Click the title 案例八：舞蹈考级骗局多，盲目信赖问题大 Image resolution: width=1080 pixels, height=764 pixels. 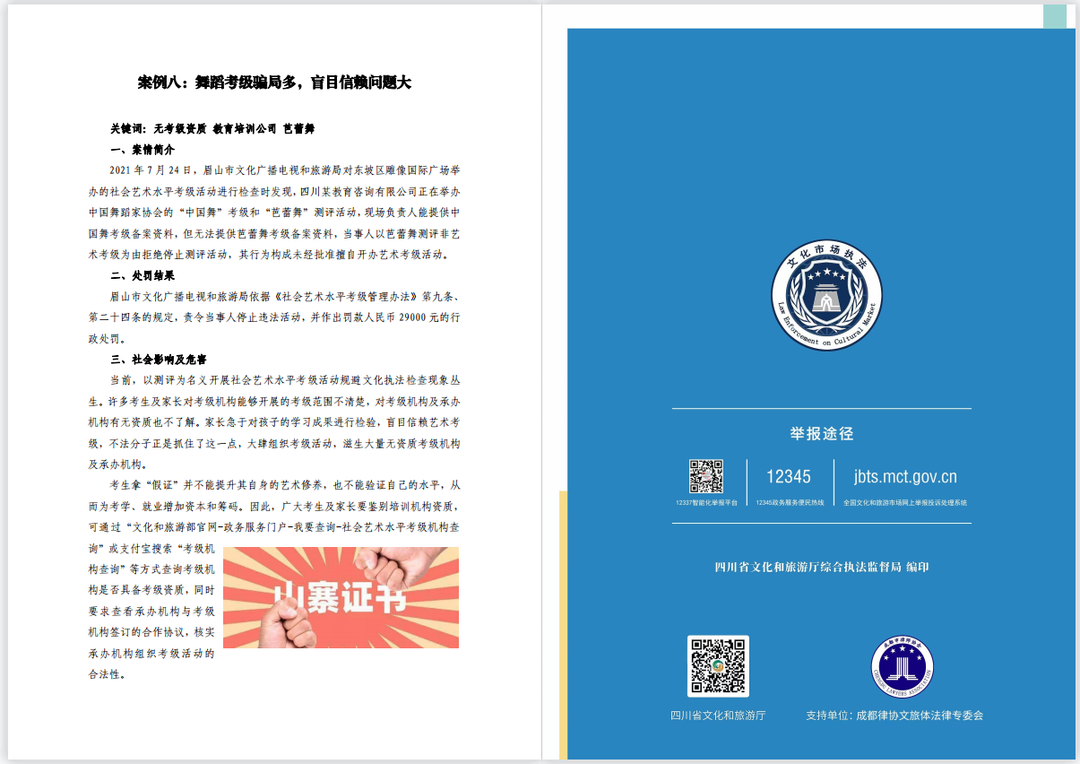pyautogui.click(x=274, y=83)
